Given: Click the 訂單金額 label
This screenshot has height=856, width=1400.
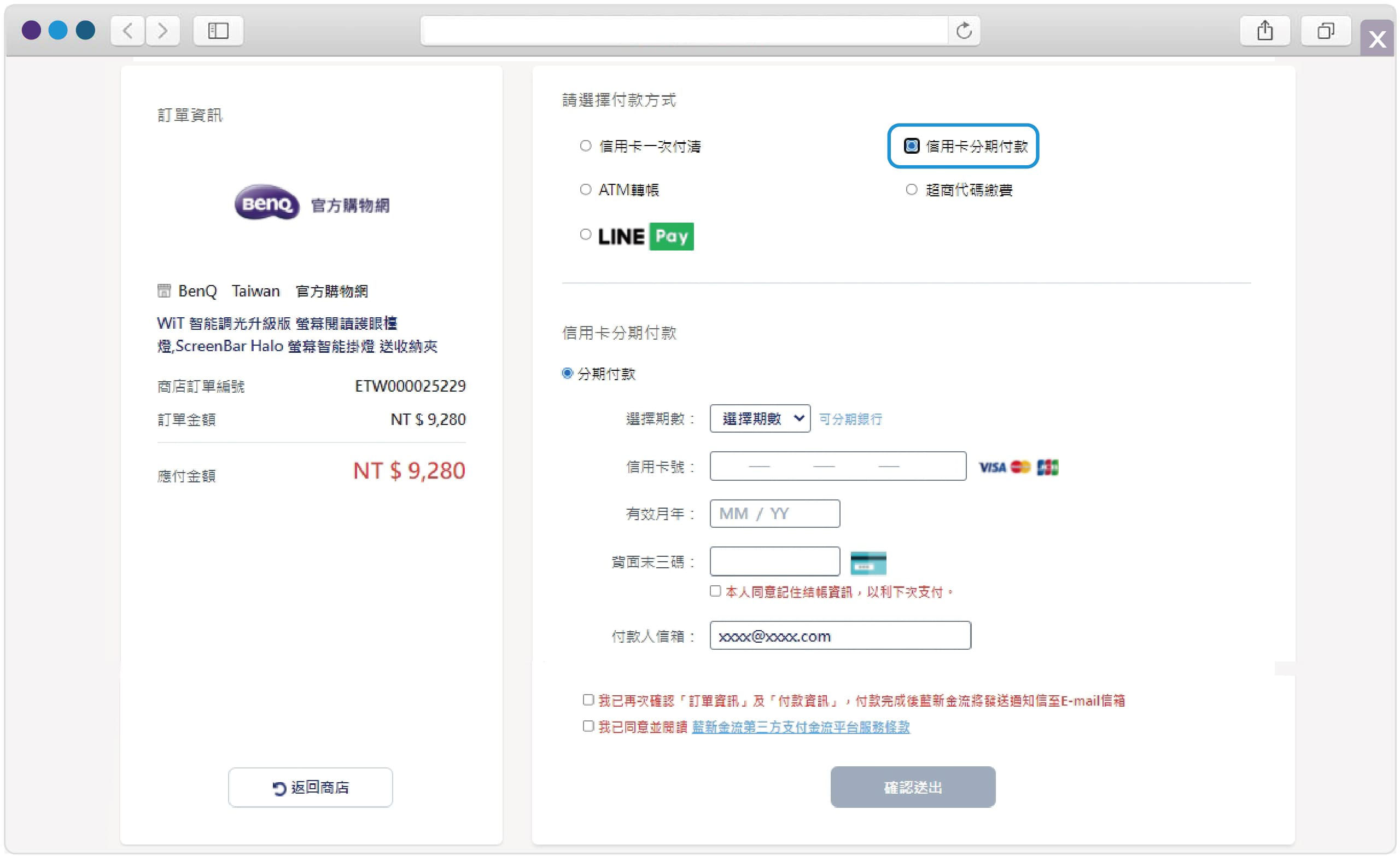Looking at the screenshot, I should coord(186,420).
